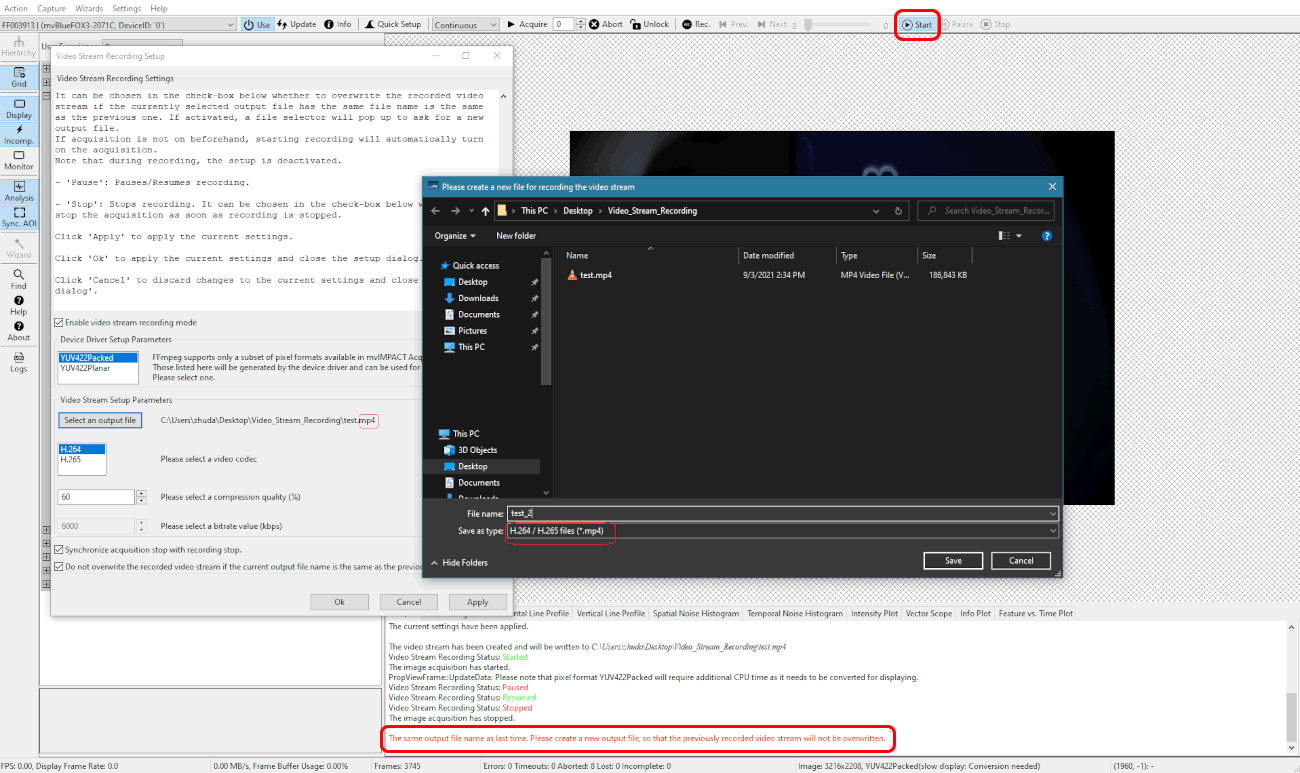Toggle Enable video stream recording mode
The image size is (1300, 773).
[59, 323]
